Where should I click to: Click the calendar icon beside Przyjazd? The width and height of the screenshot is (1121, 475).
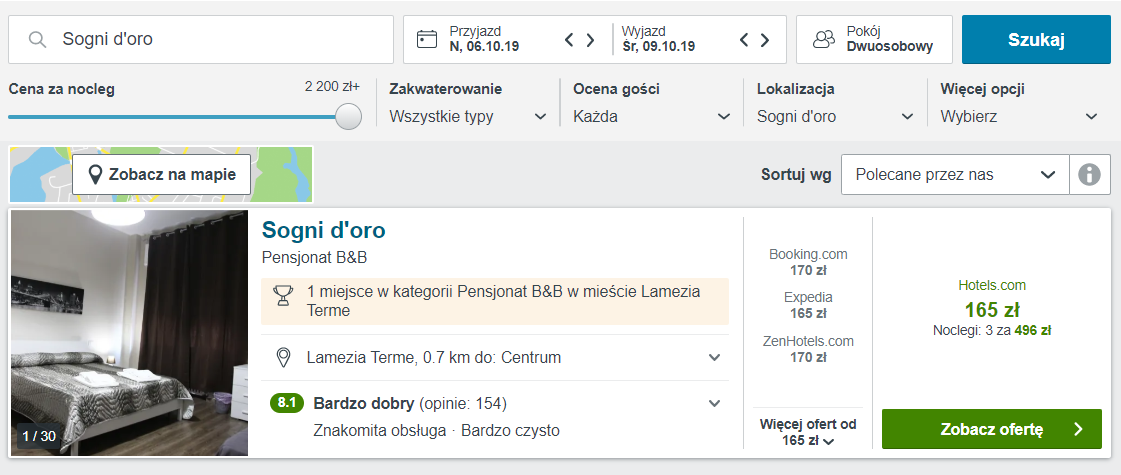coord(427,40)
